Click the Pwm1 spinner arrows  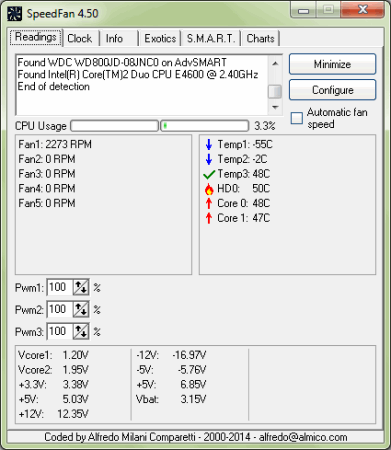pos(81,288)
